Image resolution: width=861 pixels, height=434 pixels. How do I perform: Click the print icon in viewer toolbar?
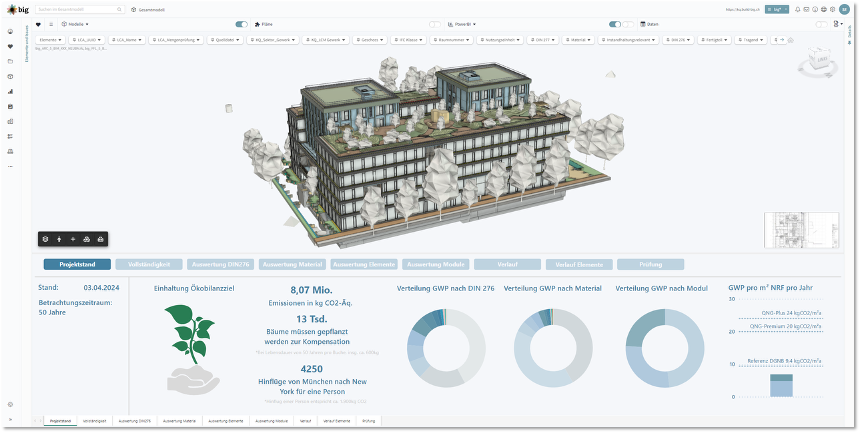(x=100, y=239)
